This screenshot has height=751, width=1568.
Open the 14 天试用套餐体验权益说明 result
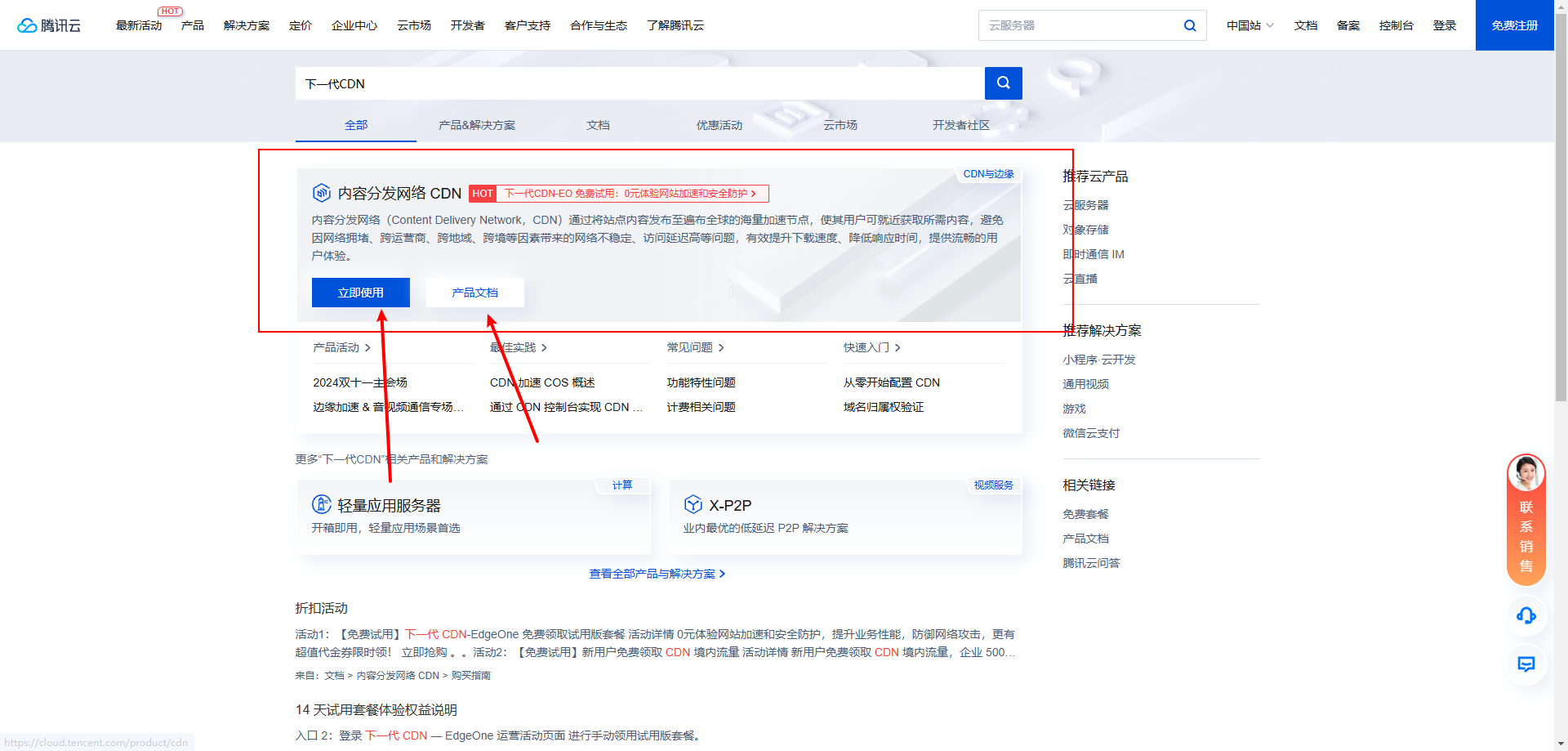click(376, 710)
